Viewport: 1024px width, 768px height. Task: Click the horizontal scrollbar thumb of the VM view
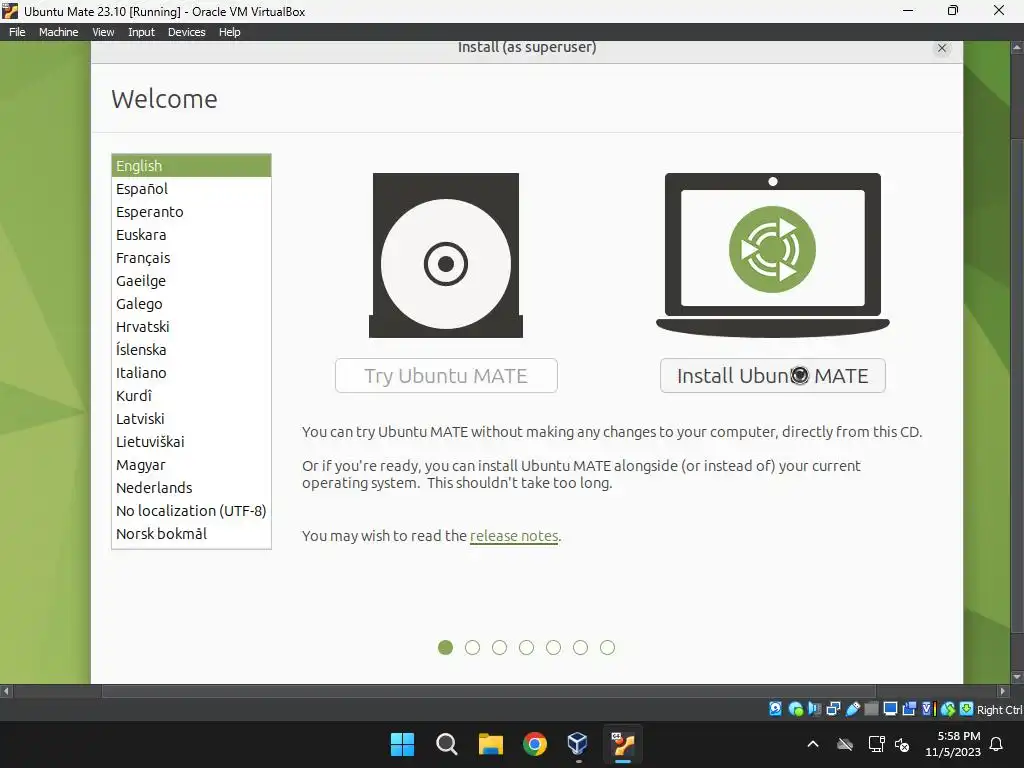[488, 691]
